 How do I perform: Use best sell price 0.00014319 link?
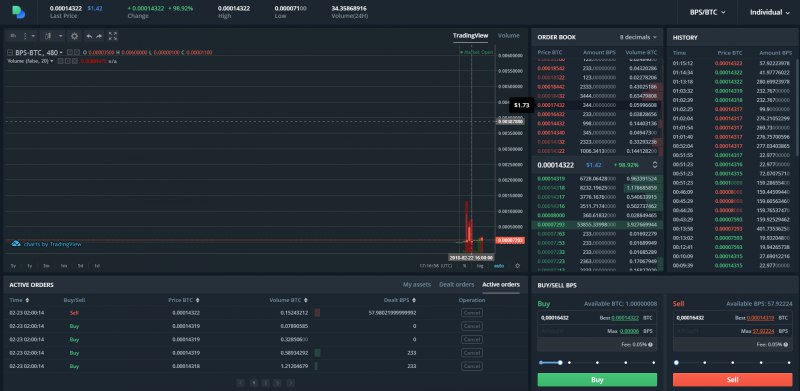[760, 317]
